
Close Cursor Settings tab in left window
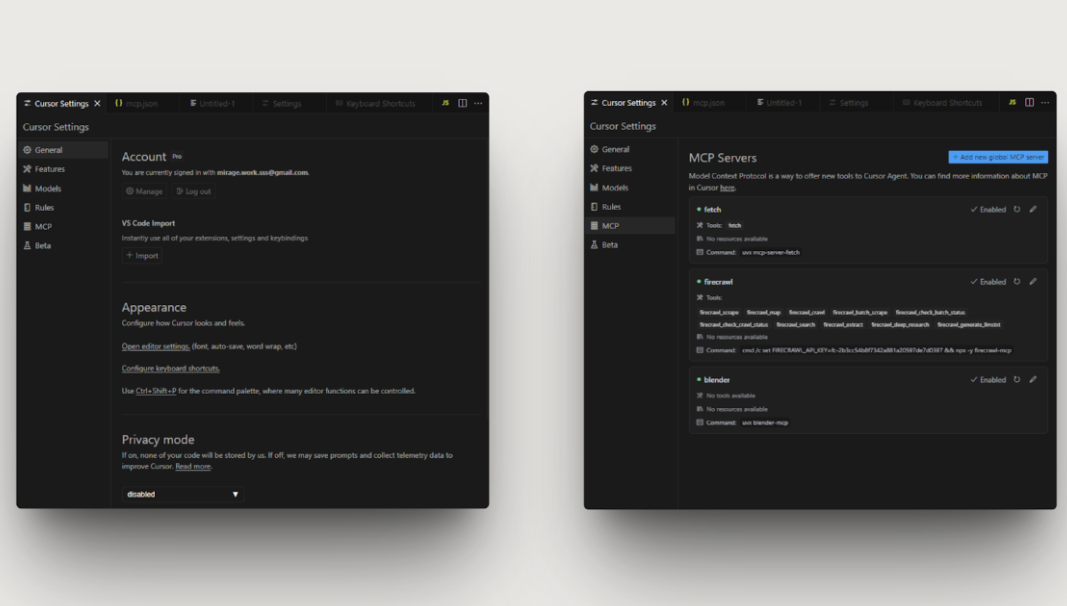click(x=97, y=103)
